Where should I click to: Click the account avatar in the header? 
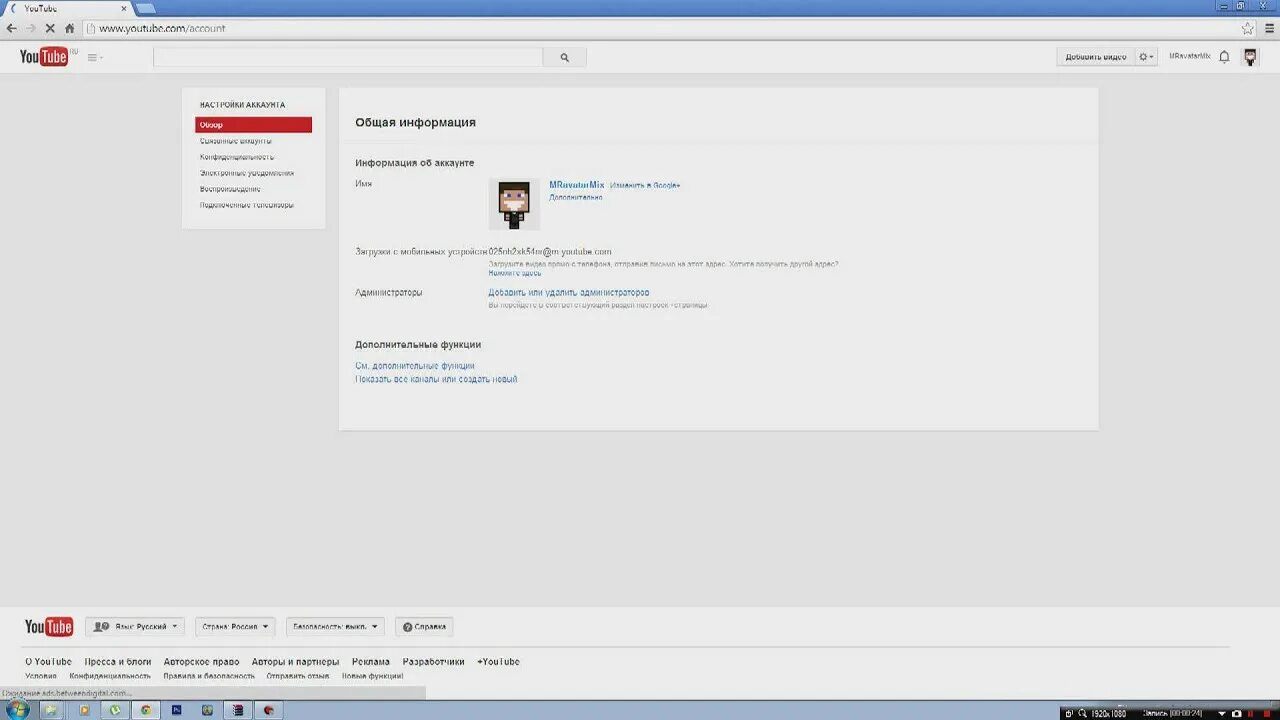[1250, 57]
